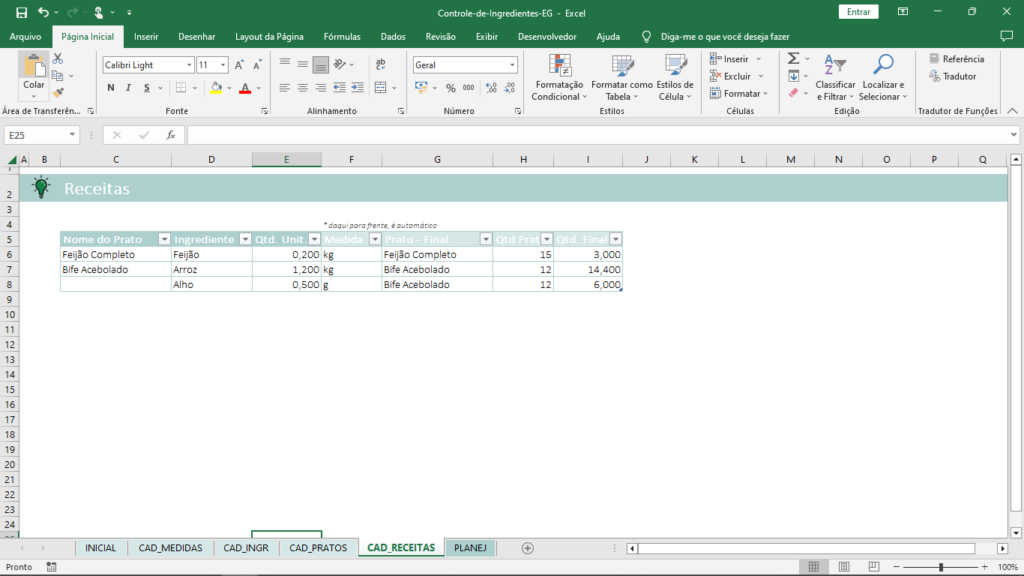Open the font name dropdown

190,64
